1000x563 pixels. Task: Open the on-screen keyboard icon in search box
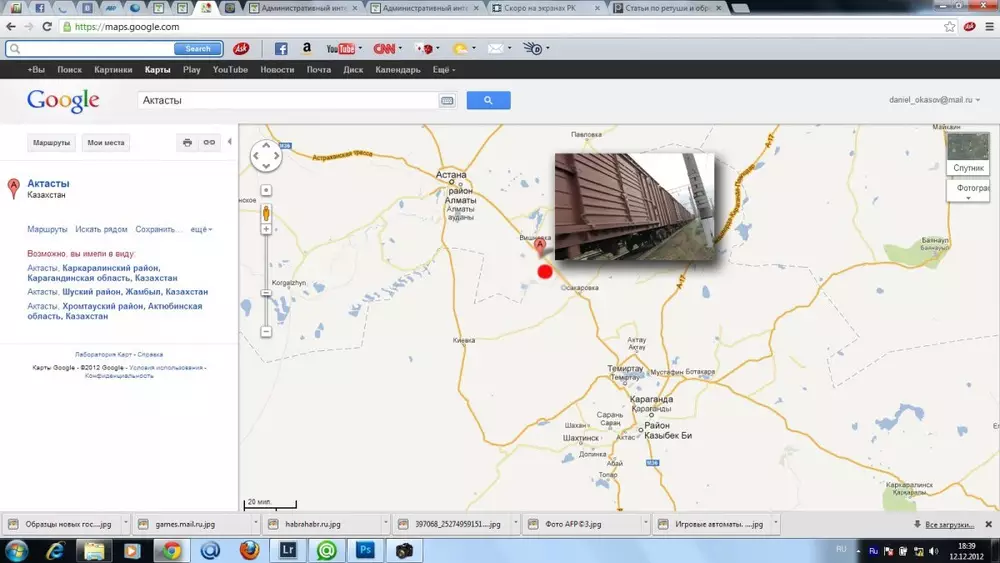point(447,101)
